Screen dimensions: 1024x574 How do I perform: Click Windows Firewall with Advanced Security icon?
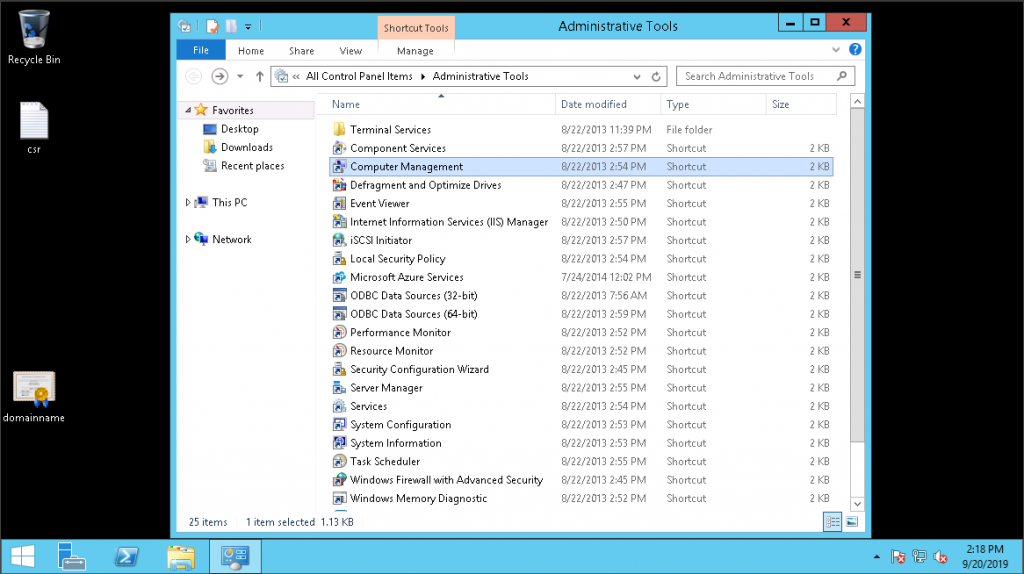tap(339, 480)
